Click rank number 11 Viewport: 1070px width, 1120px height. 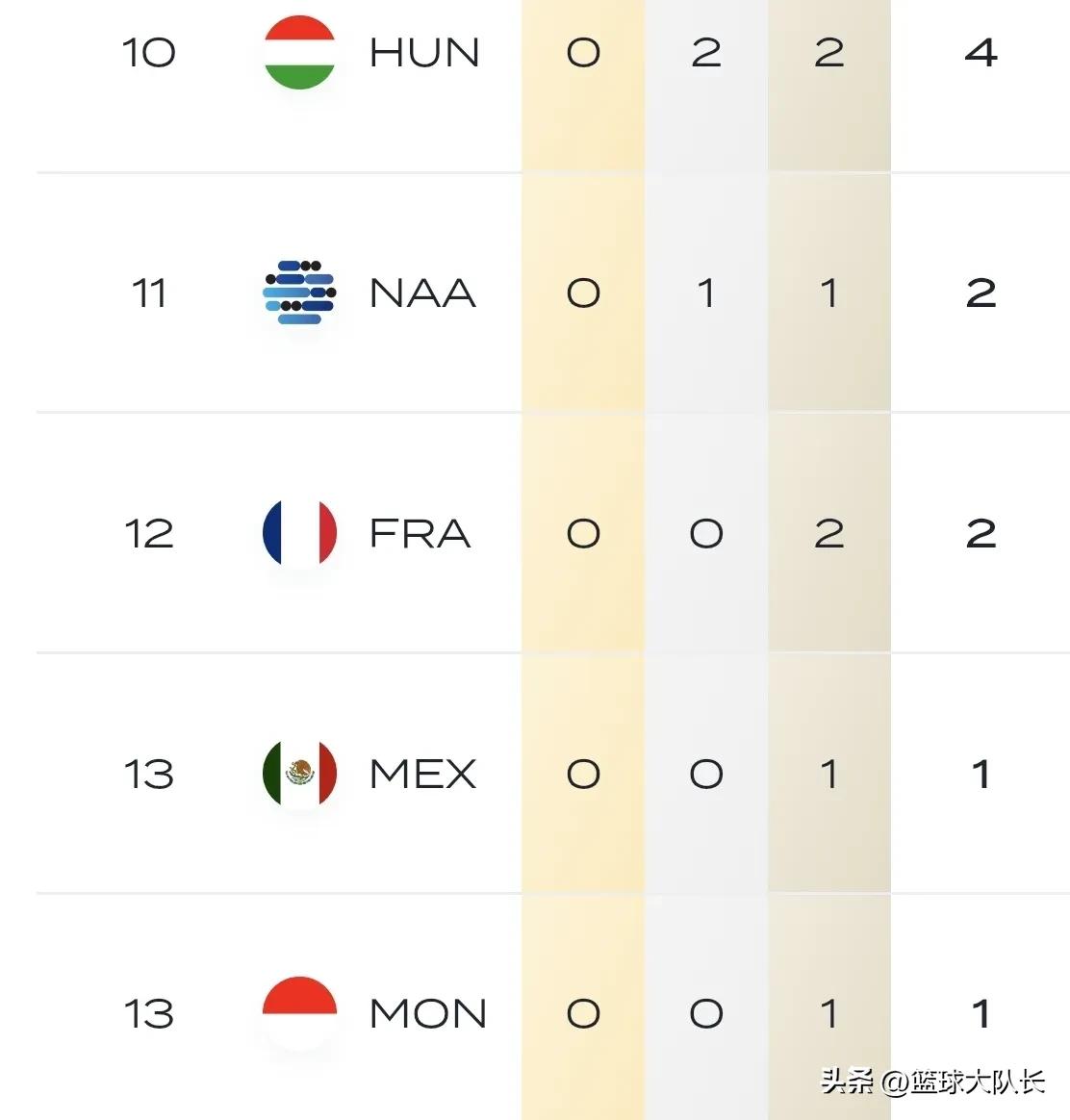click(x=148, y=293)
